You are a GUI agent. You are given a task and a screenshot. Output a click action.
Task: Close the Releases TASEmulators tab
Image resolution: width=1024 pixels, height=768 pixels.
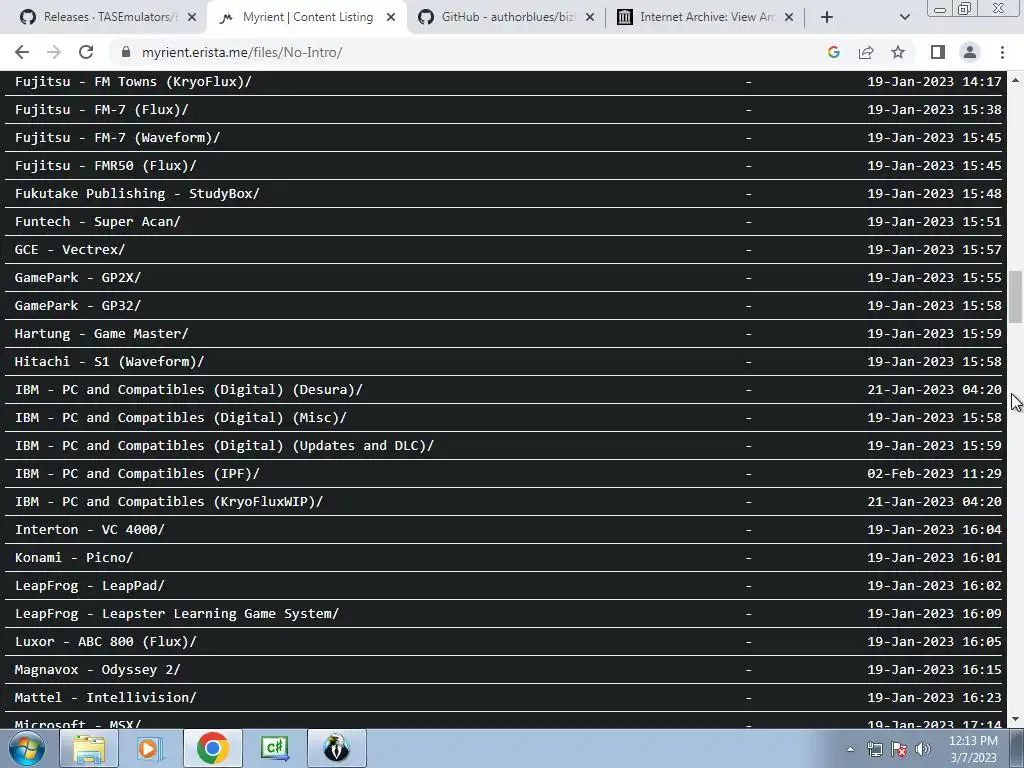tap(192, 18)
